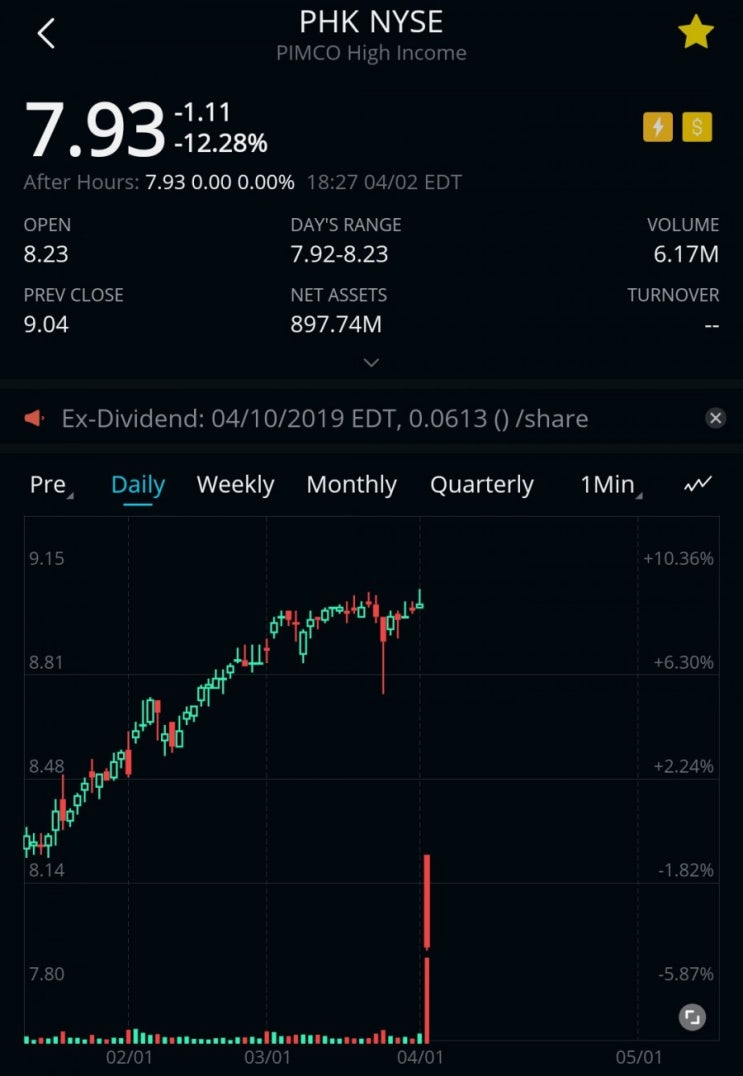Select the Daily chart tab

138,485
